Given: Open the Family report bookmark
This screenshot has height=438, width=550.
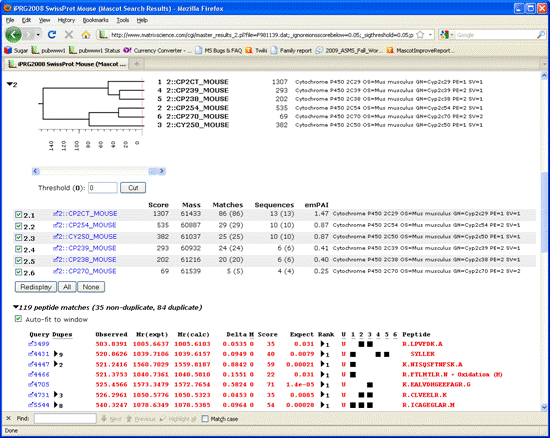Looking at the screenshot, I should point(291,50).
